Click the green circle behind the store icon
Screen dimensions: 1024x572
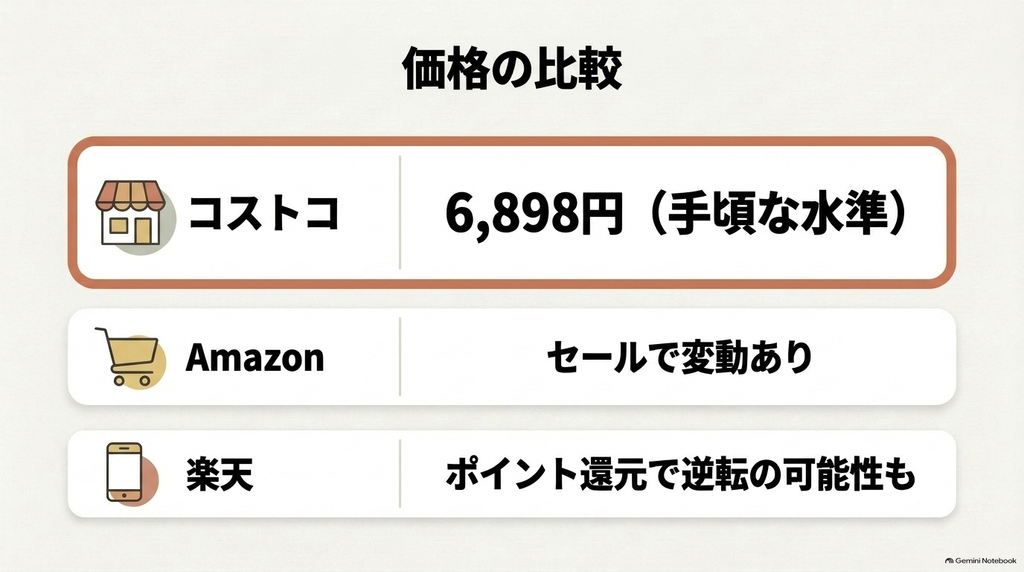pos(155,222)
